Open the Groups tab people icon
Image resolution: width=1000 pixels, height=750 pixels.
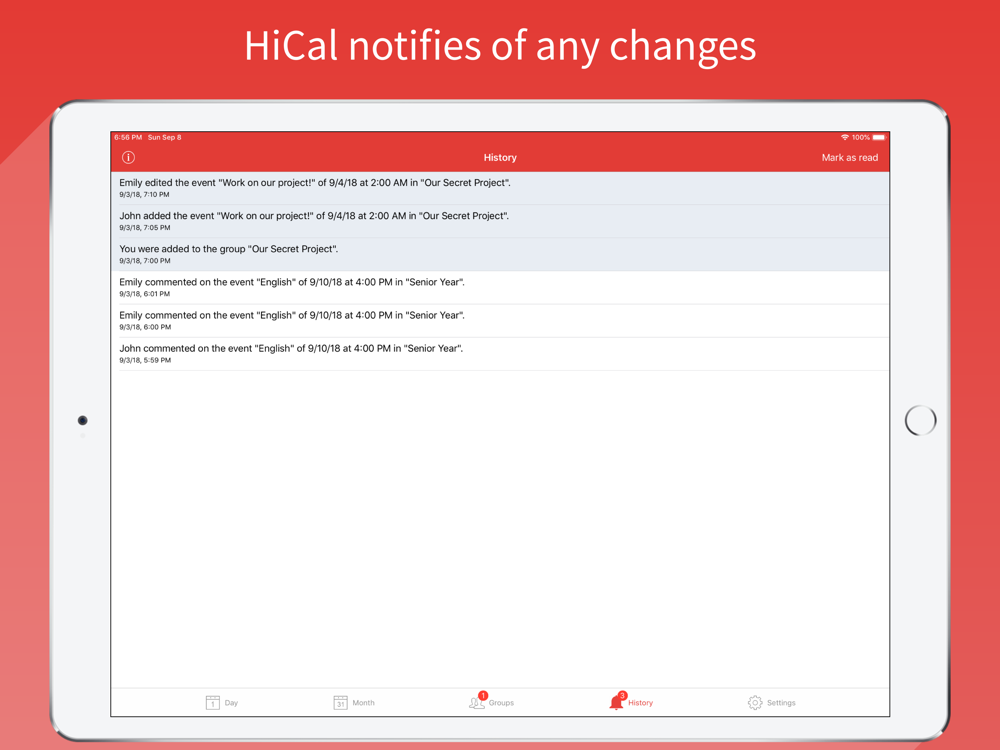476,702
